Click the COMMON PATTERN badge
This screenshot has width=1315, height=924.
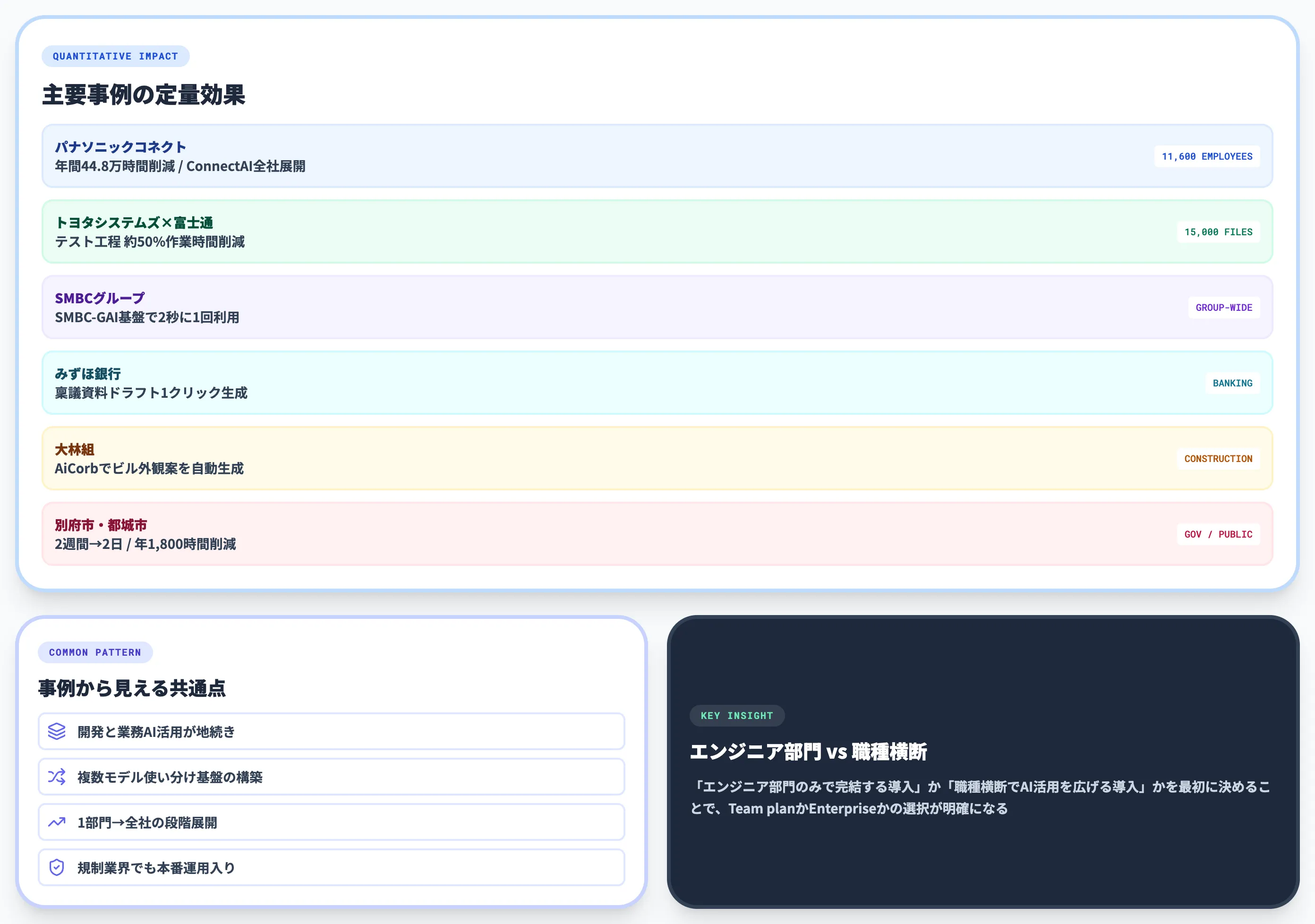tap(95, 652)
